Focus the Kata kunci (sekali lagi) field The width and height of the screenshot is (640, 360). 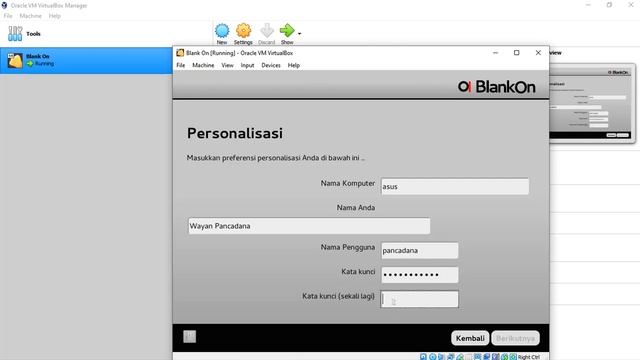pyautogui.click(x=420, y=299)
